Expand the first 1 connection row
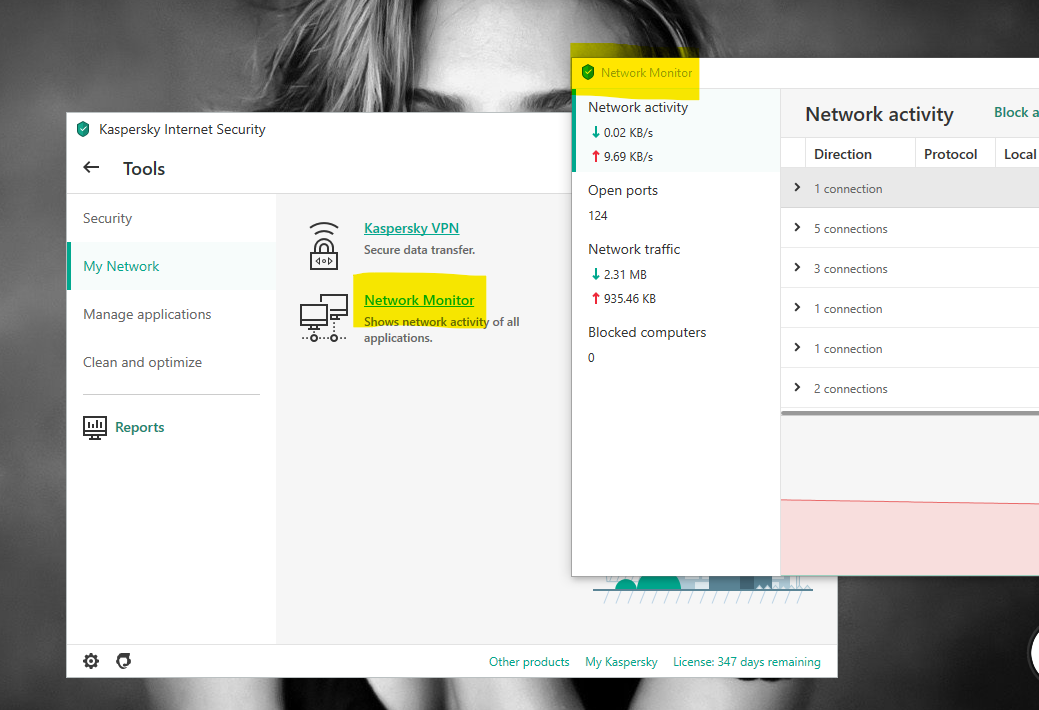Image resolution: width=1039 pixels, height=710 pixels. point(797,188)
